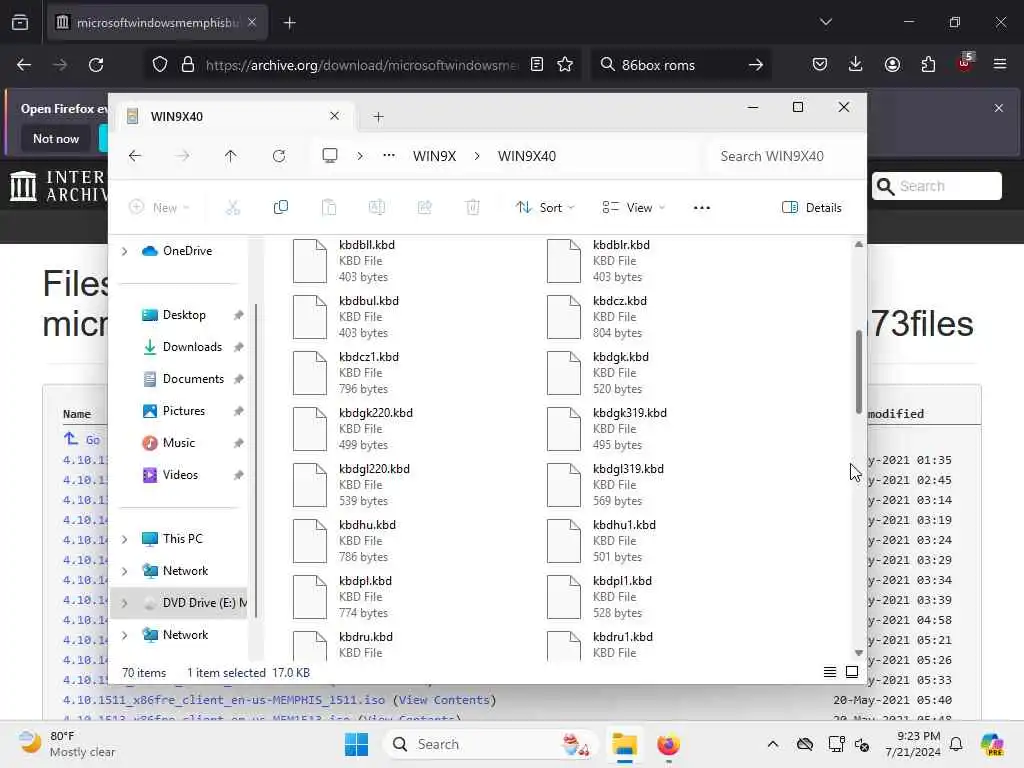This screenshot has height=768, width=1024.
Task: Dismiss the Firefox notification banner
Action: (x=998, y=108)
